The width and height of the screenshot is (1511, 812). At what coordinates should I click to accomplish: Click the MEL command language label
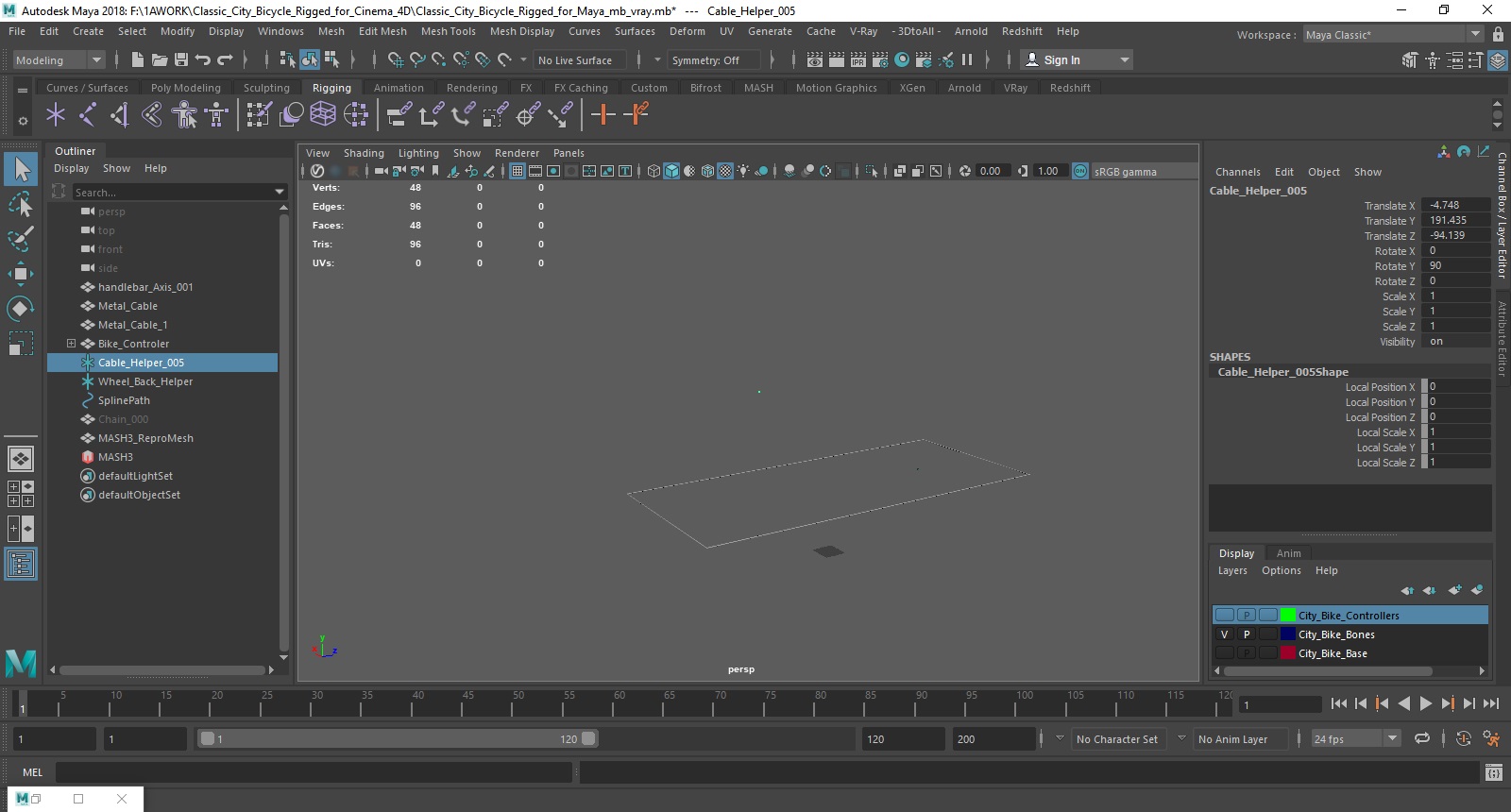pos(33,772)
